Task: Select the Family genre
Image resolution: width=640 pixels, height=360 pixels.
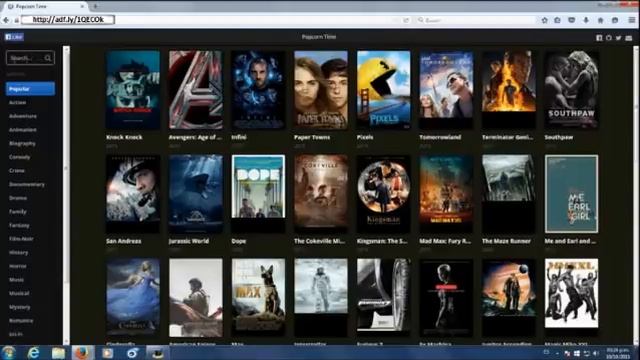Action: pyautogui.click(x=18, y=211)
